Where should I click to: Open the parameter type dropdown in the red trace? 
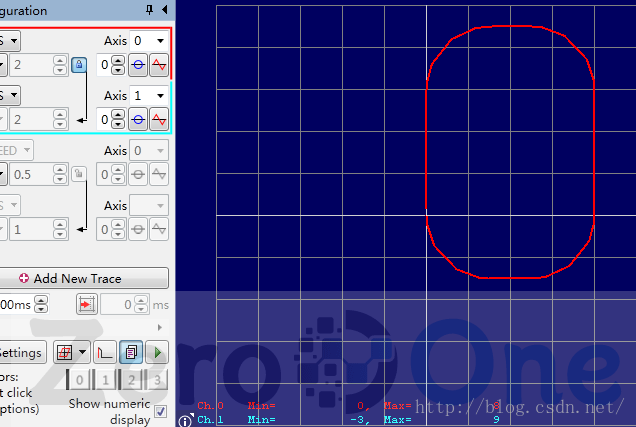tap(9, 41)
